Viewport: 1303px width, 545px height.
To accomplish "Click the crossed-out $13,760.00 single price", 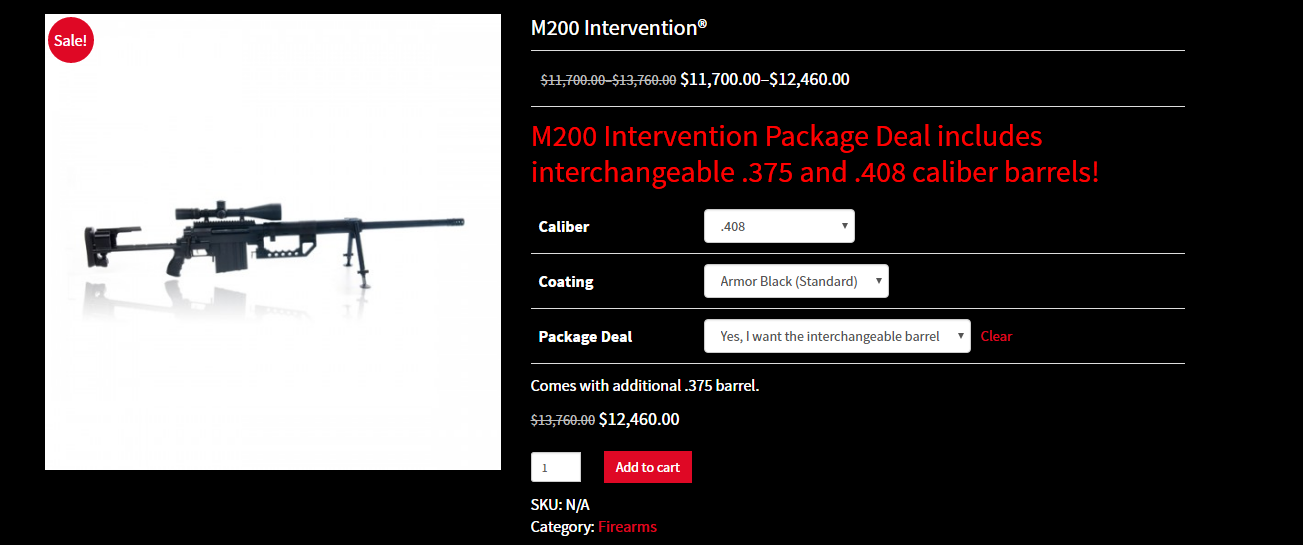I will 563,420.
